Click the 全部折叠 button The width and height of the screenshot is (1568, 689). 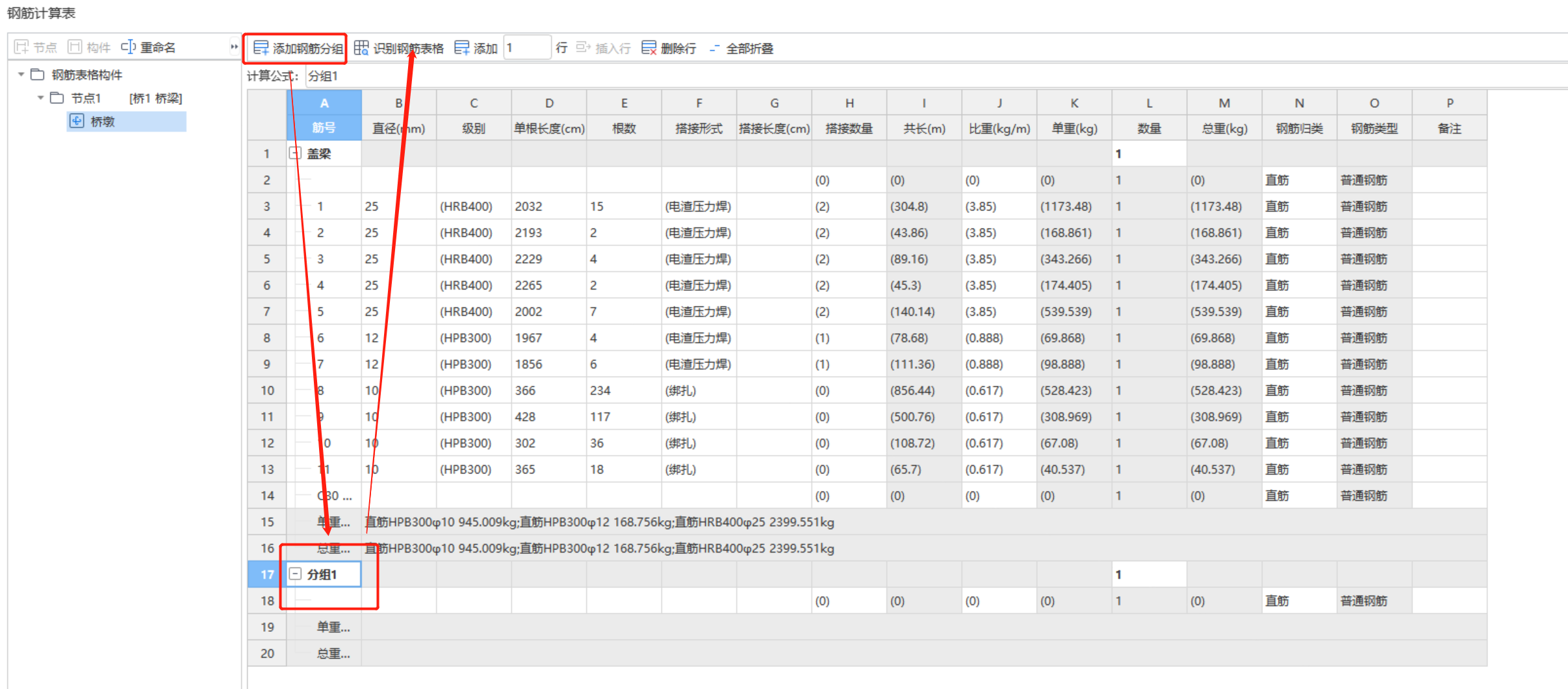[741, 48]
